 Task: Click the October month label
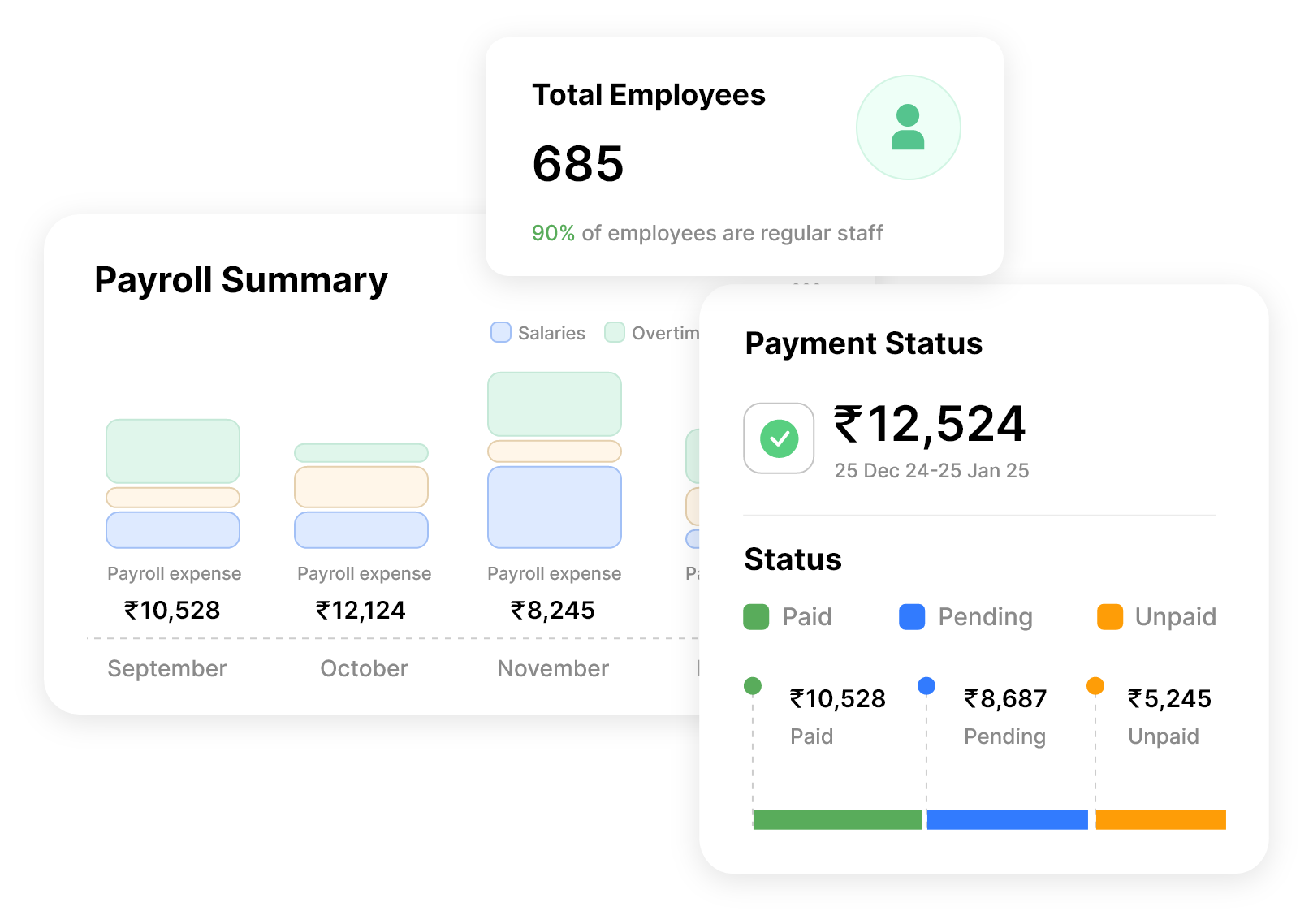[x=364, y=668]
